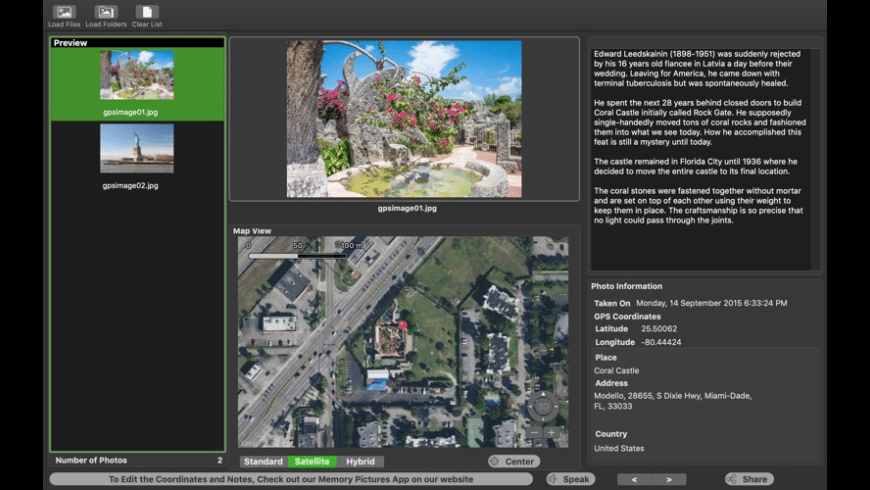Switch map to Hybrid view

(x=360, y=461)
